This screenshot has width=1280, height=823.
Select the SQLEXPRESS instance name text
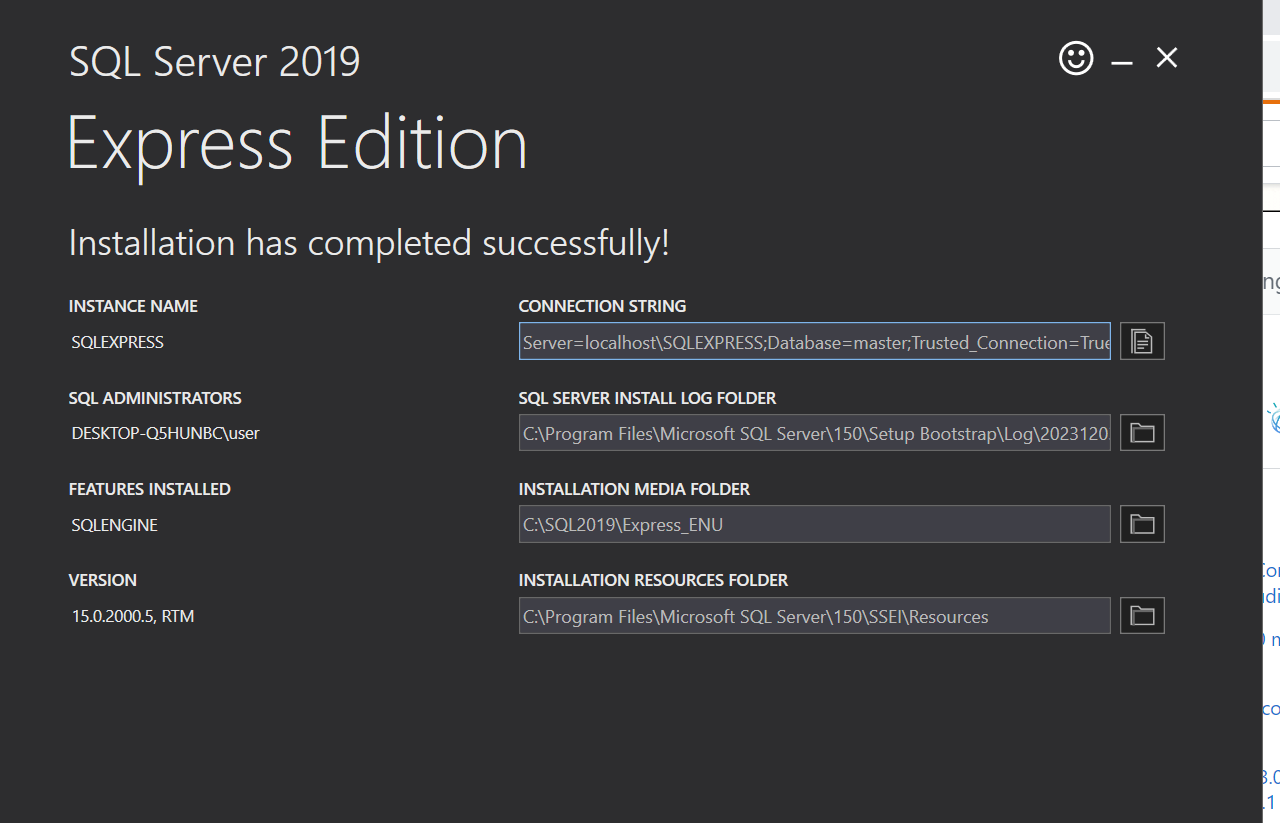[118, 342]
